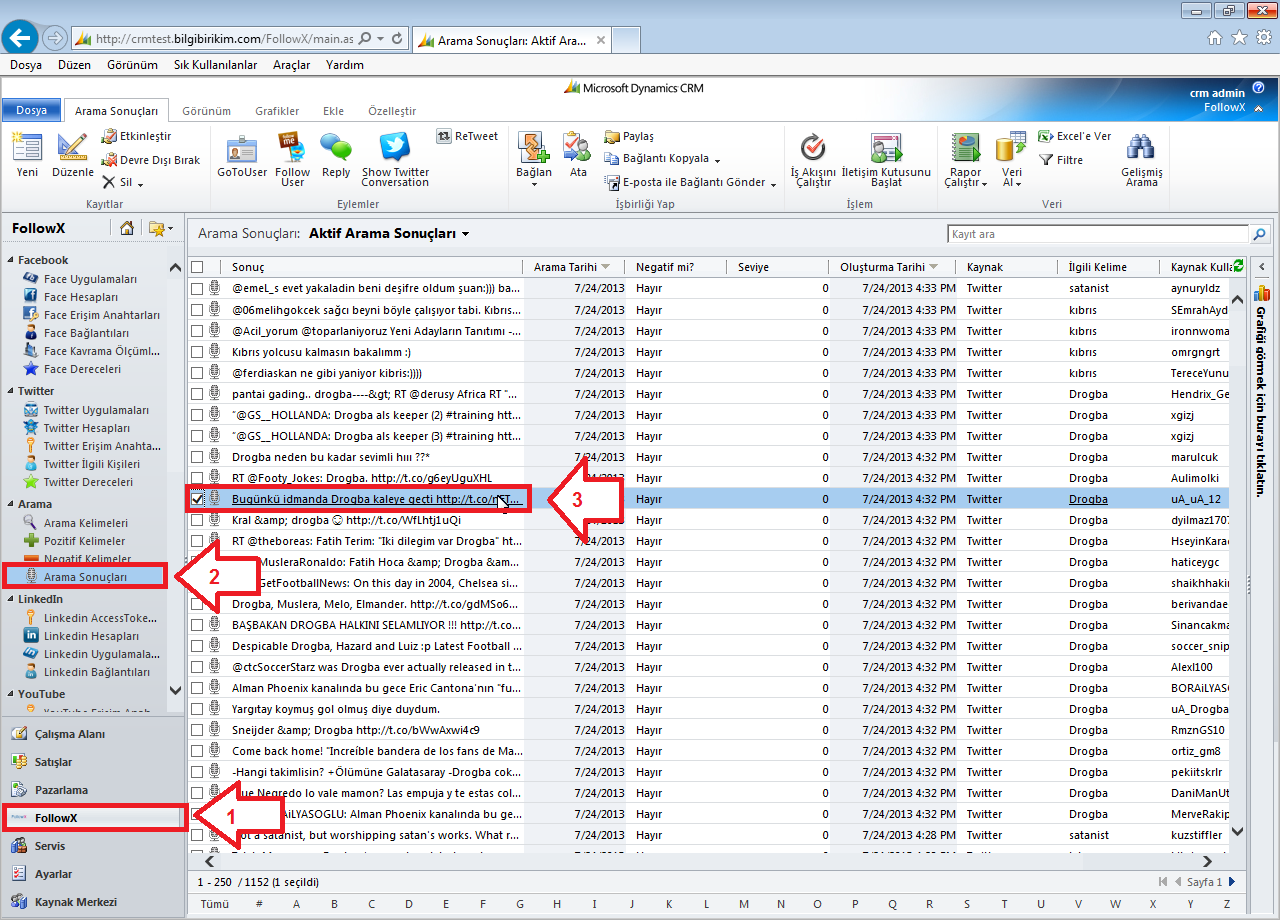Click the browser back button

click(x=21, y=38)
